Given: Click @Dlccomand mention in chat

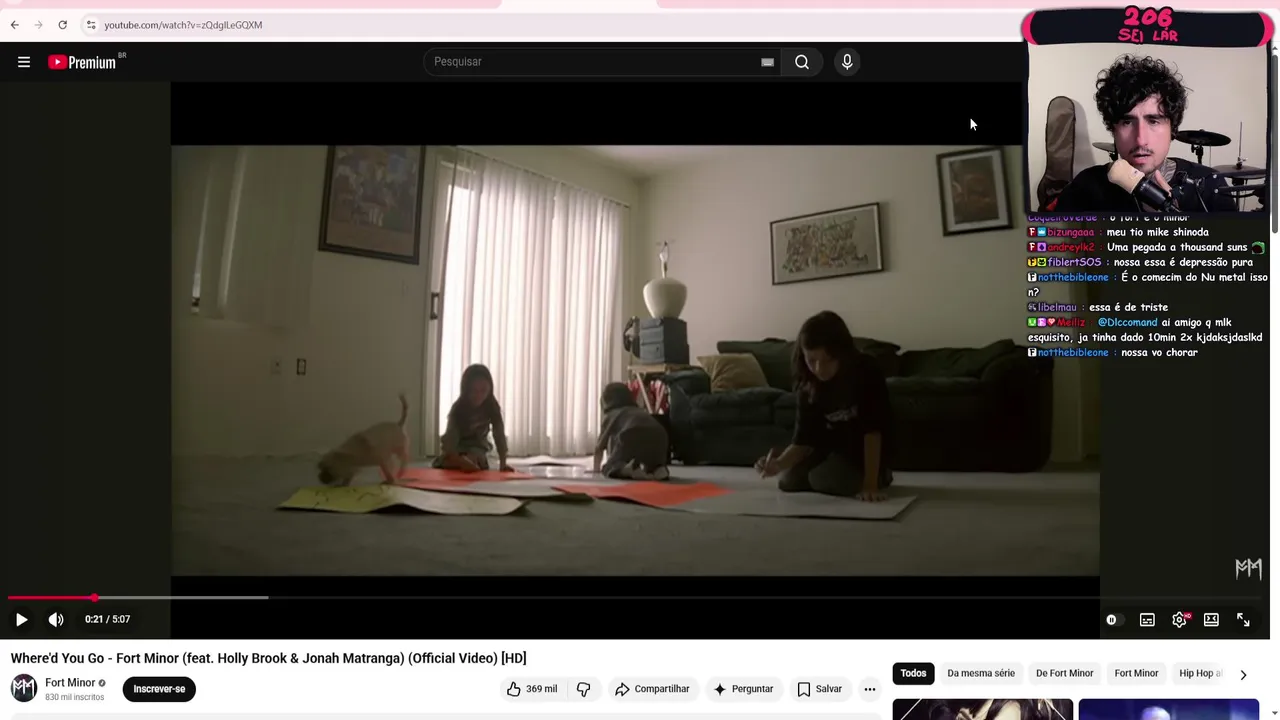Looking at the screenshot, I should point(1127,322).
